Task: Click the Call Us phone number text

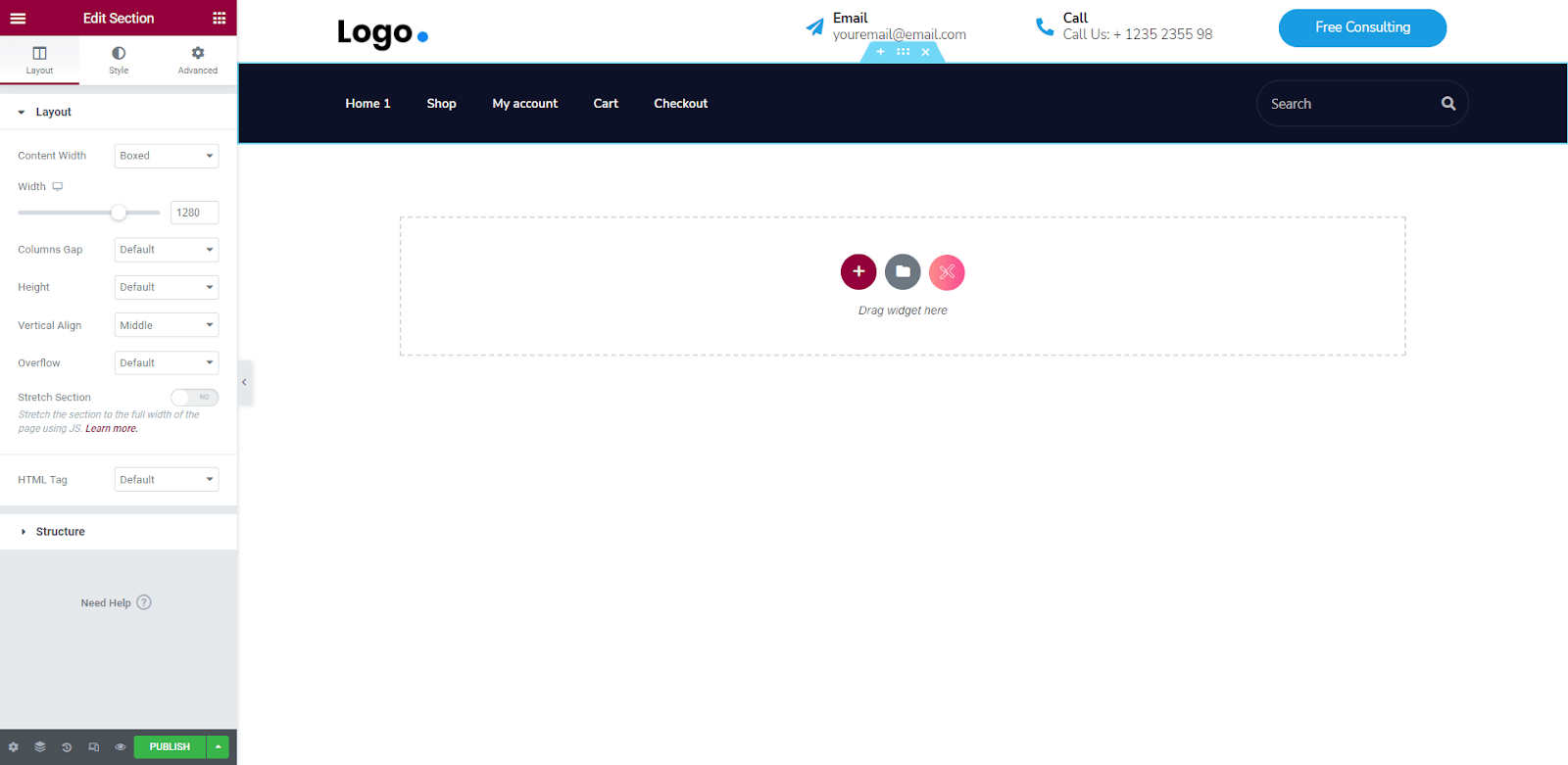Action: point(1138,34)
